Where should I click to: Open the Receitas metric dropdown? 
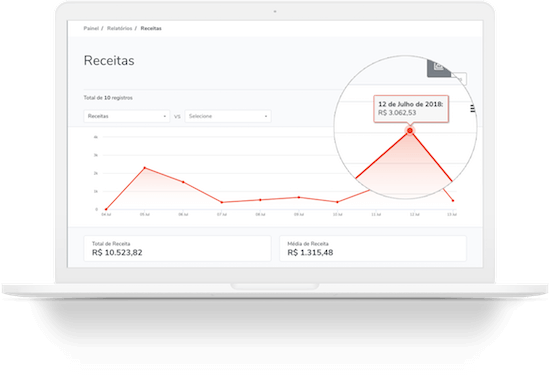(127, 116)
